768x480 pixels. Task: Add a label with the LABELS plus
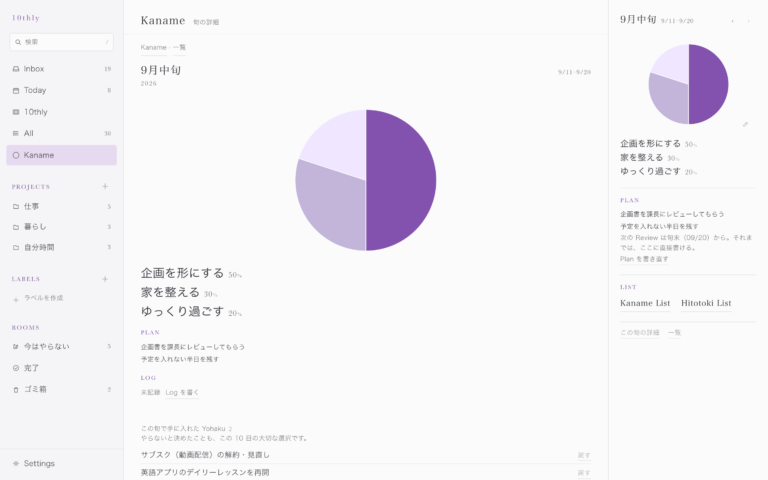click(105, 279)
